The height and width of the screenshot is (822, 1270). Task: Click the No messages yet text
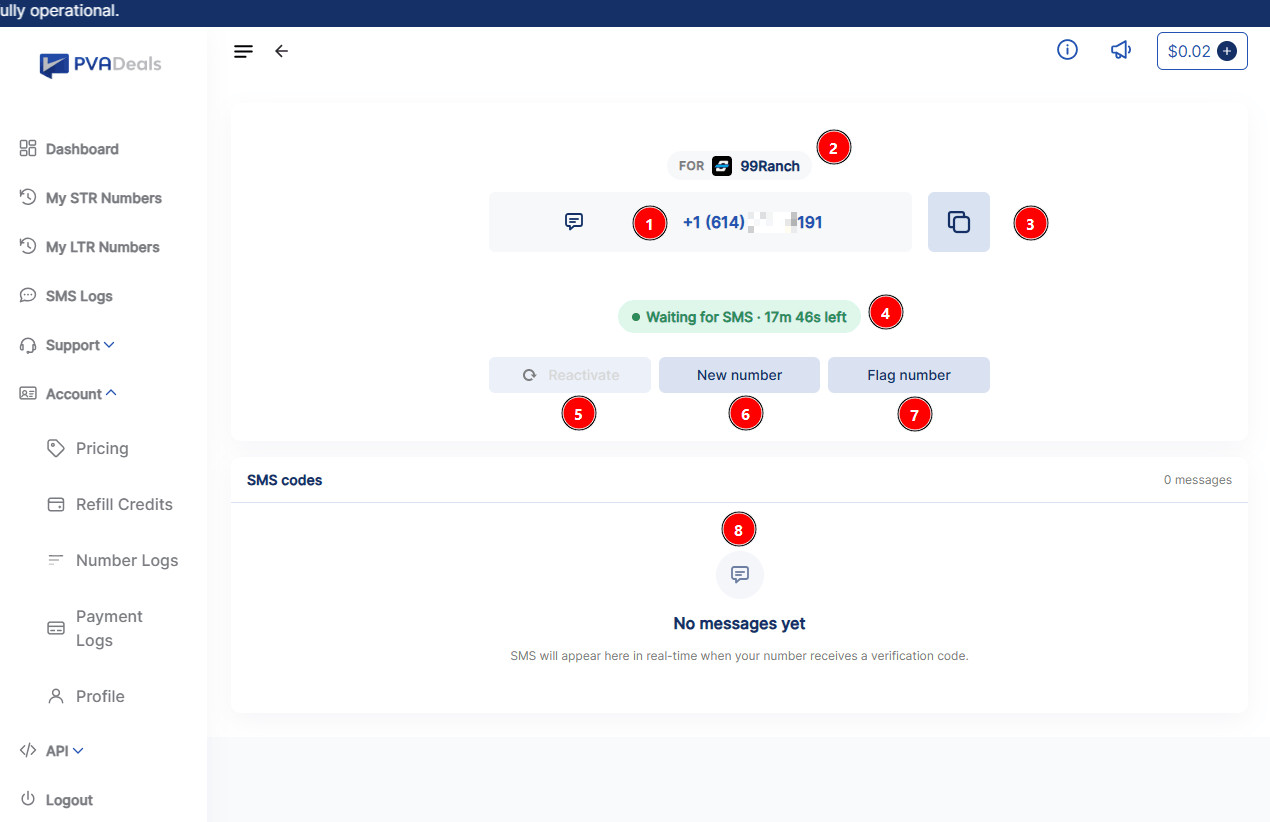pyautogui.click(x=740, y=623)
